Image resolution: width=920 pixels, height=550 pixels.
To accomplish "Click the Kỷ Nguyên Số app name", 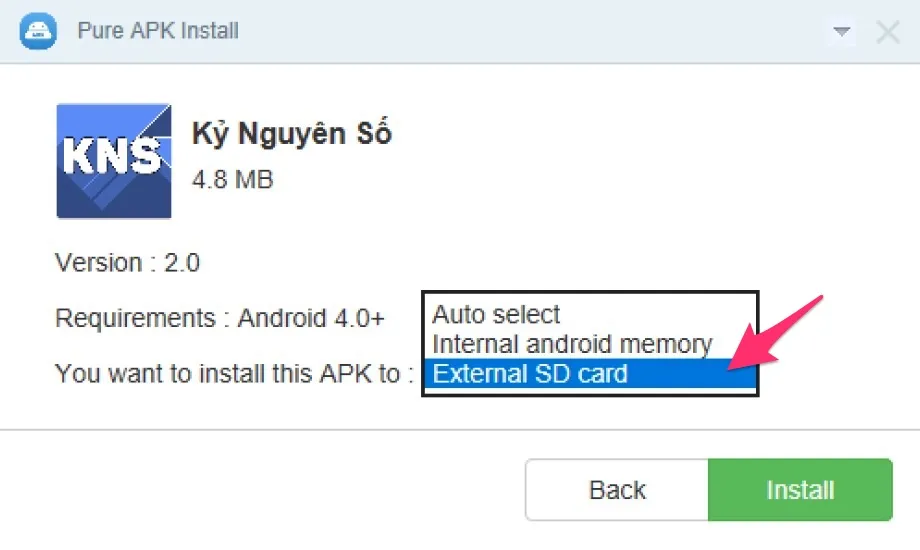I will tap(292, 134).
